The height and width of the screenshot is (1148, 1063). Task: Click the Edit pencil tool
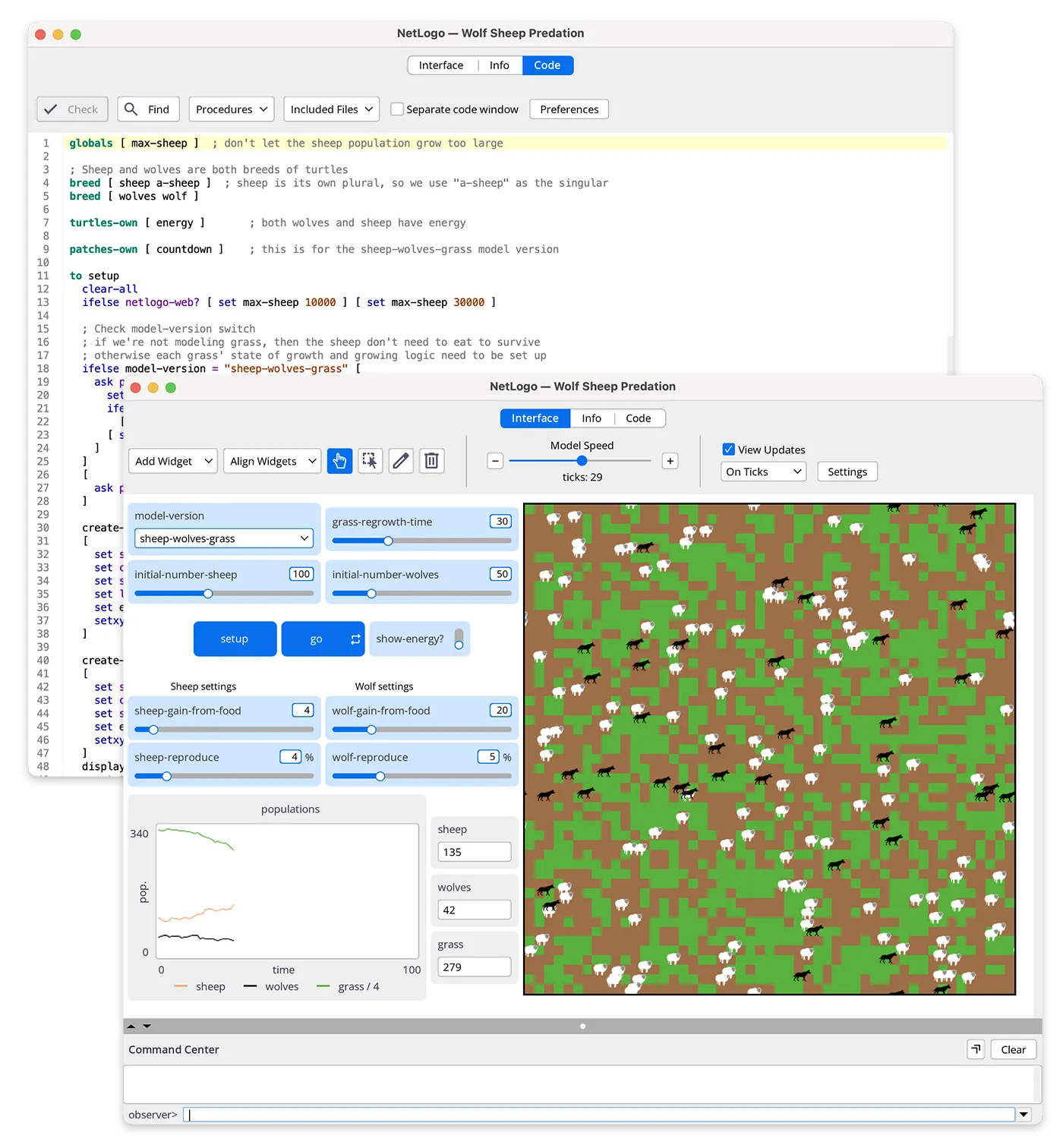click(401, 461)
